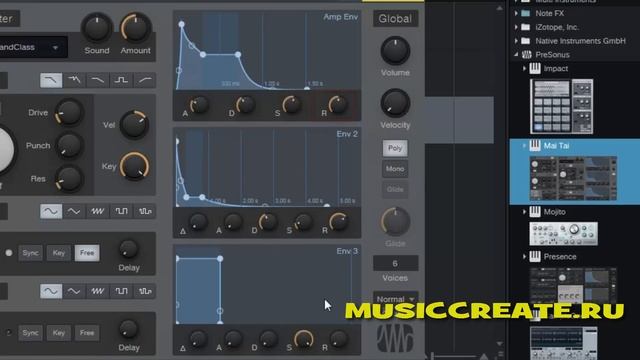Click the Env 2 Release knob
640x360 pixels.
click(x=339, y=222)
